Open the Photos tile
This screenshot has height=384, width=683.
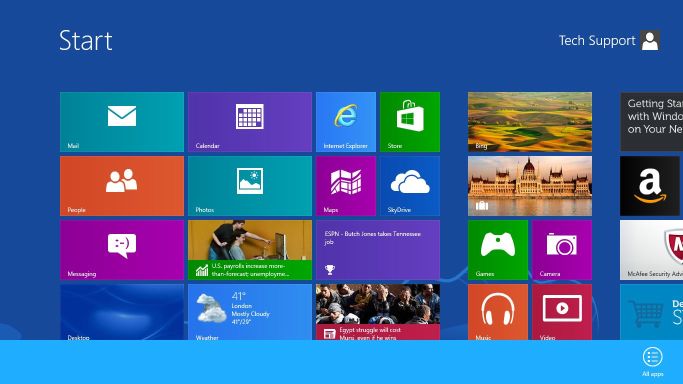pos(250,186)
